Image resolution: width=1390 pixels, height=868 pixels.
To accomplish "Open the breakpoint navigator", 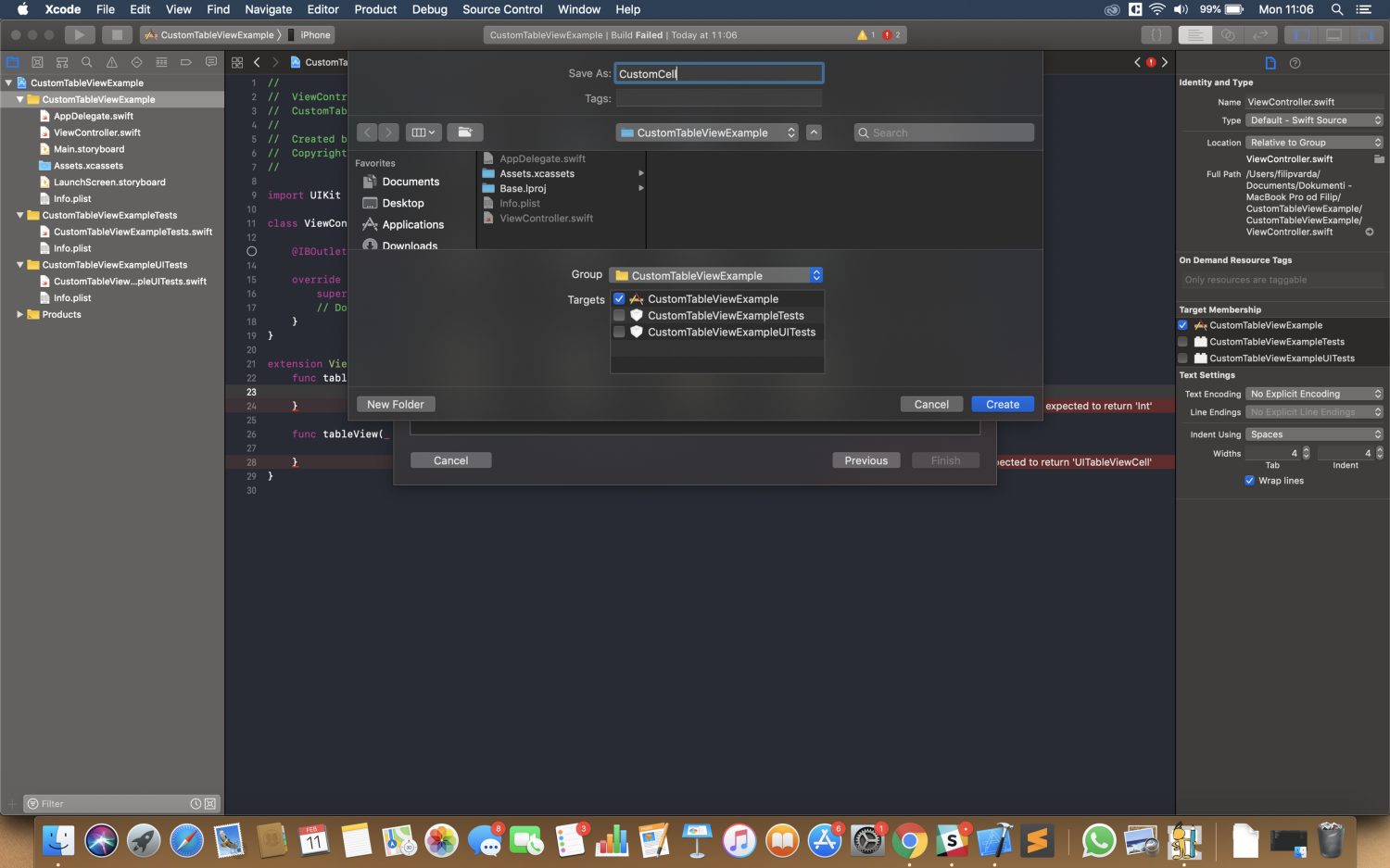I will point(185,62).
